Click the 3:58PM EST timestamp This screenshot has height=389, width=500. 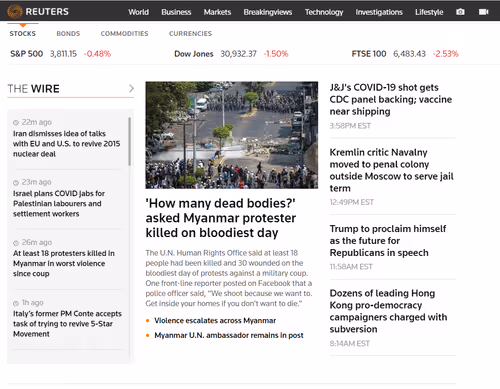(x=350, y=126)
